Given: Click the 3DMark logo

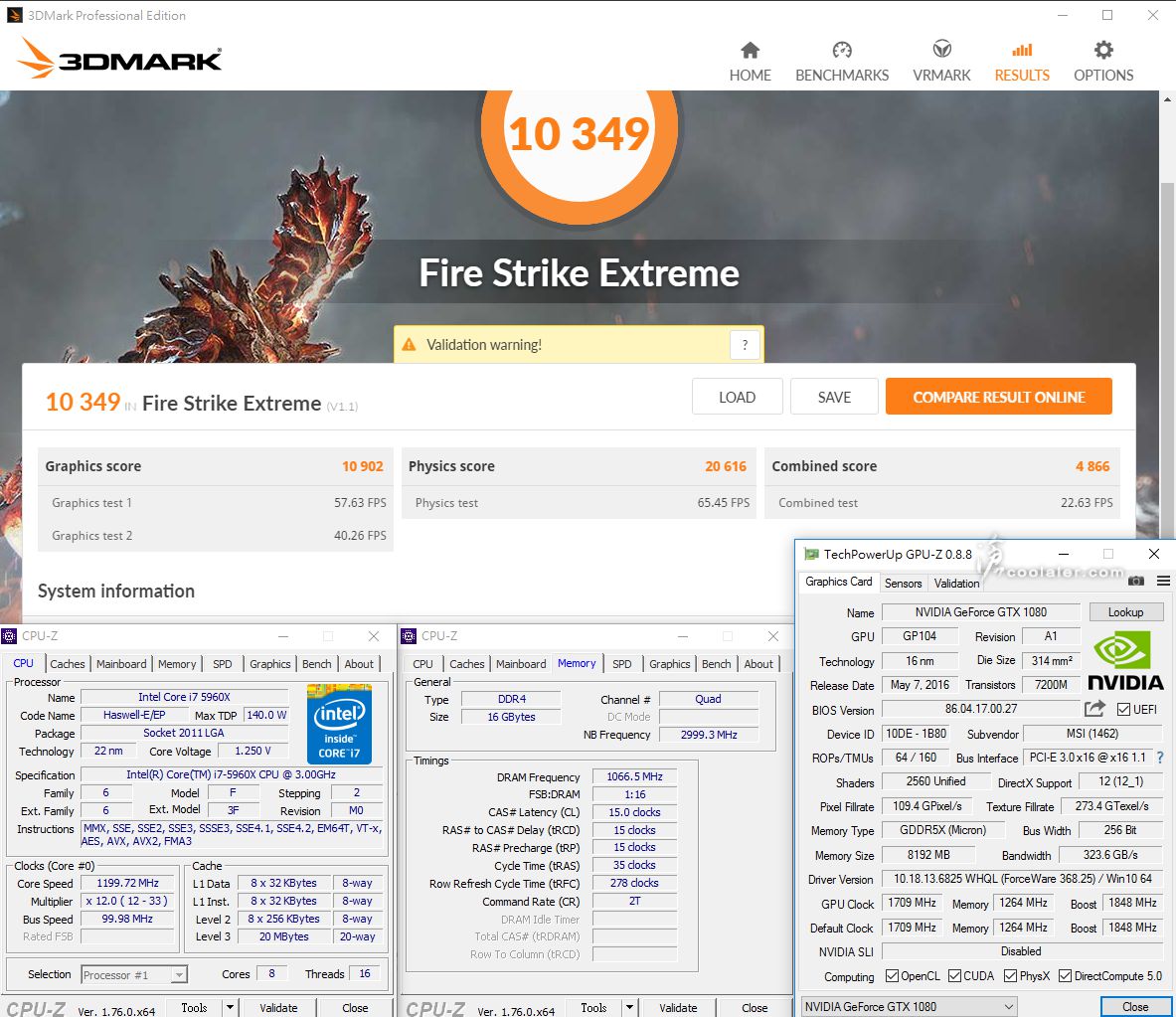Looking at the screenshot, I should (119, 58).
